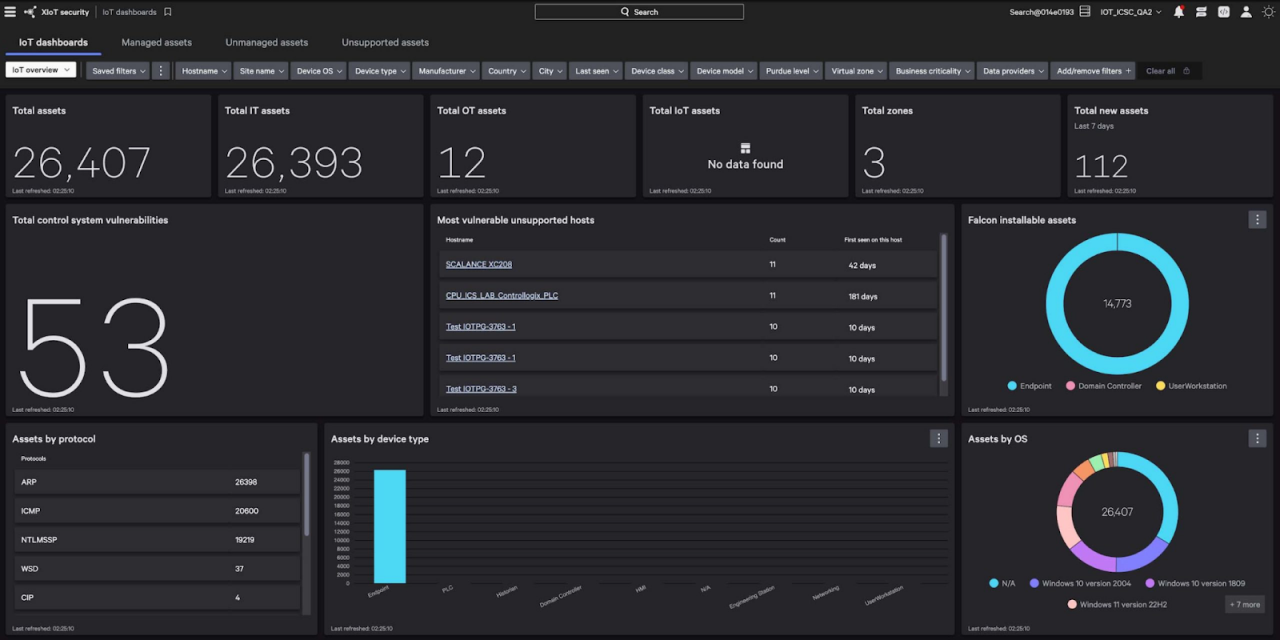Click the theme brightness sun icon
Viewport: 1280px width, 640px height.
(x=1269, y=13)
